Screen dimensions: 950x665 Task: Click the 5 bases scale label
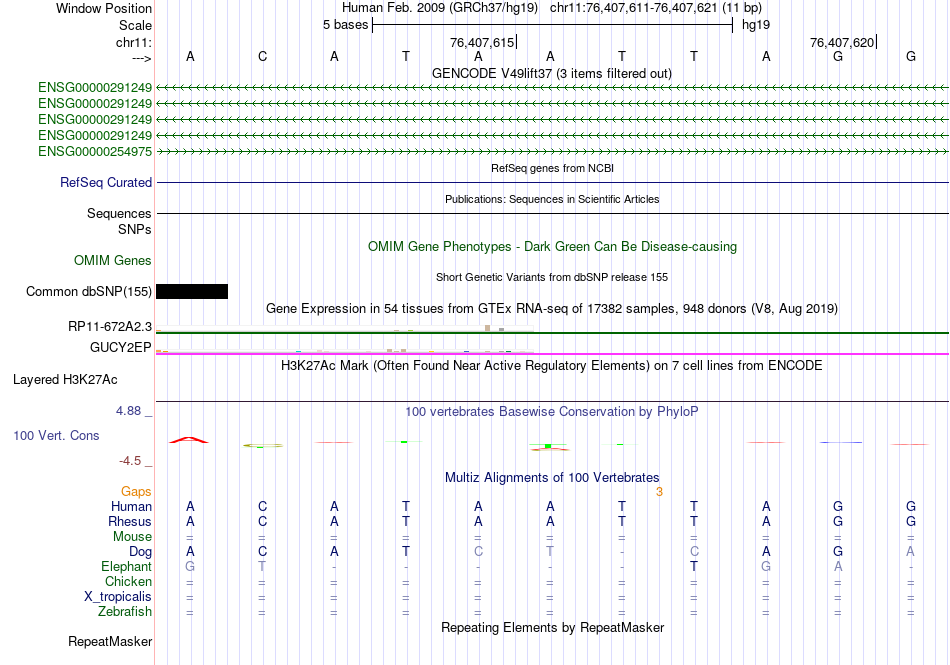345,25
